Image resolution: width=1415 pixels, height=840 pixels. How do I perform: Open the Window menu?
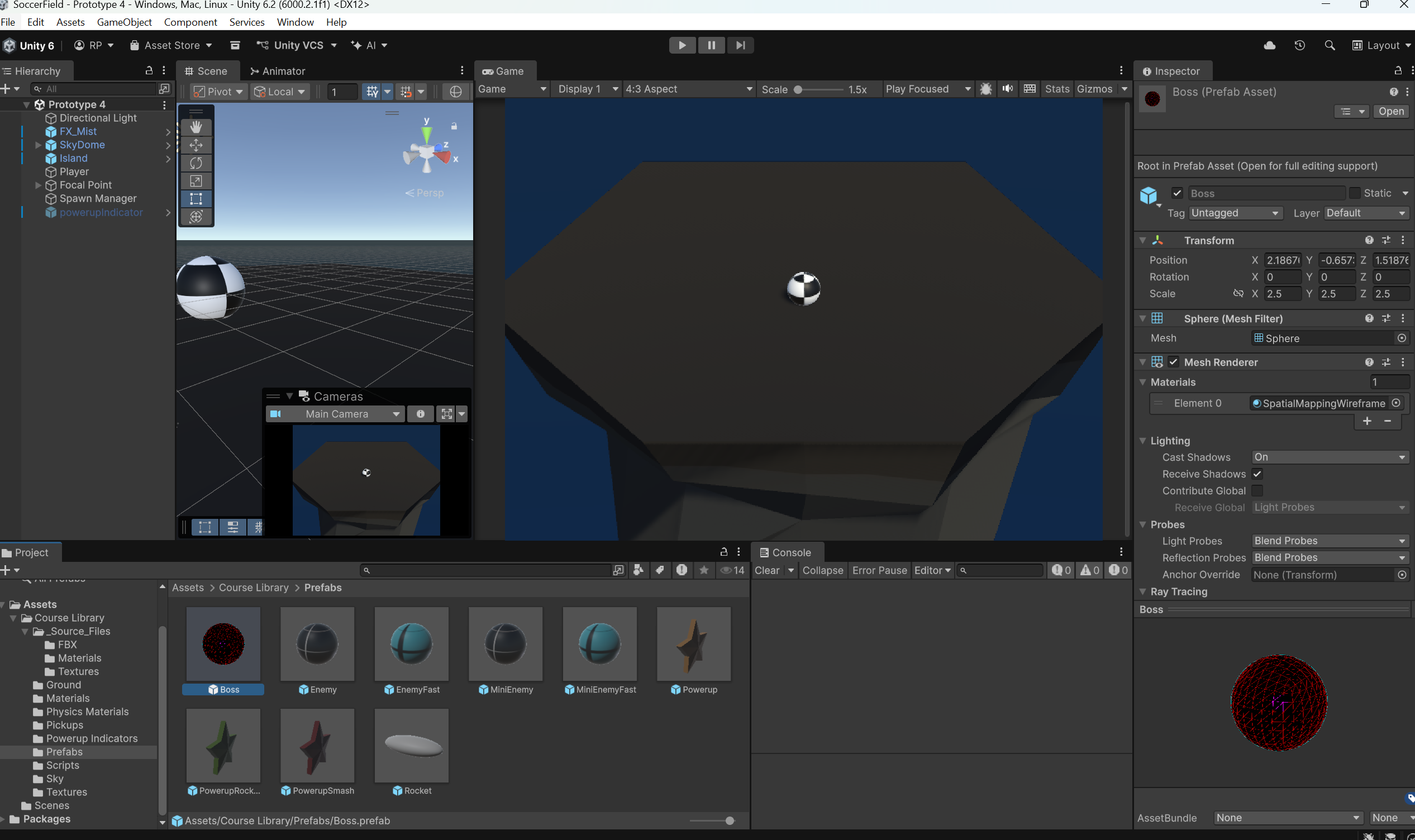pyautogui.click(x=295, y=22)
